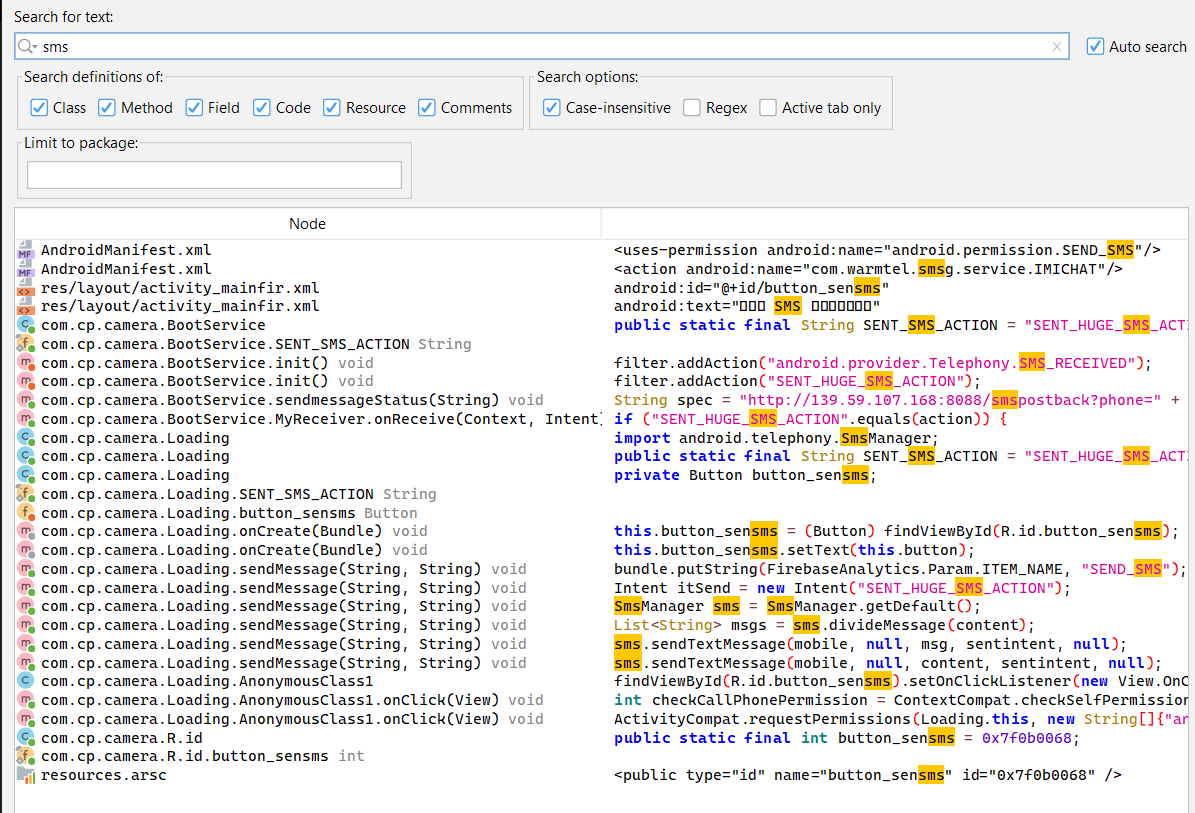Click field icon of Loading.button_sensms Button
1195x813 pixels.
click(26, 513)
